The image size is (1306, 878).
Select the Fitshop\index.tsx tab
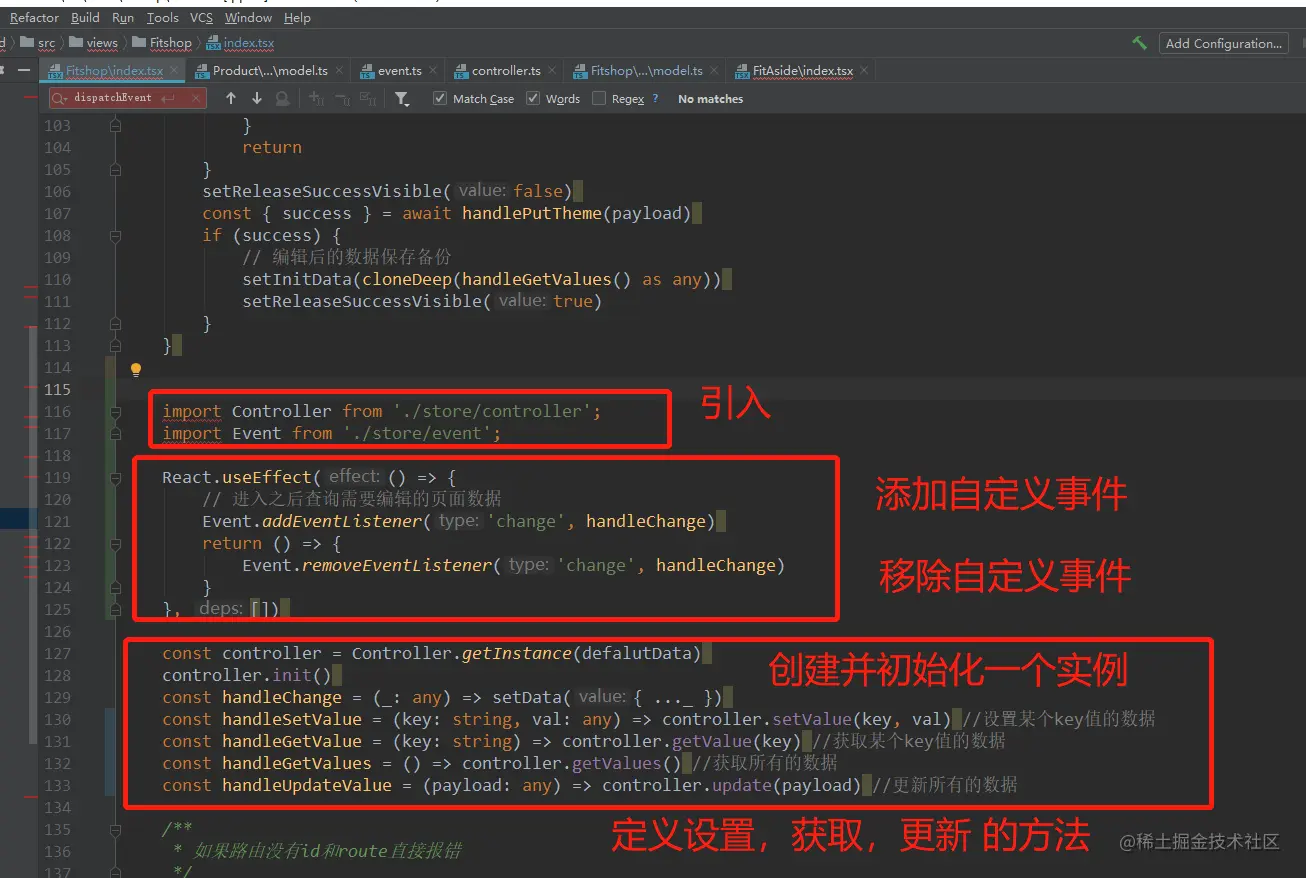tap(113, 71)
